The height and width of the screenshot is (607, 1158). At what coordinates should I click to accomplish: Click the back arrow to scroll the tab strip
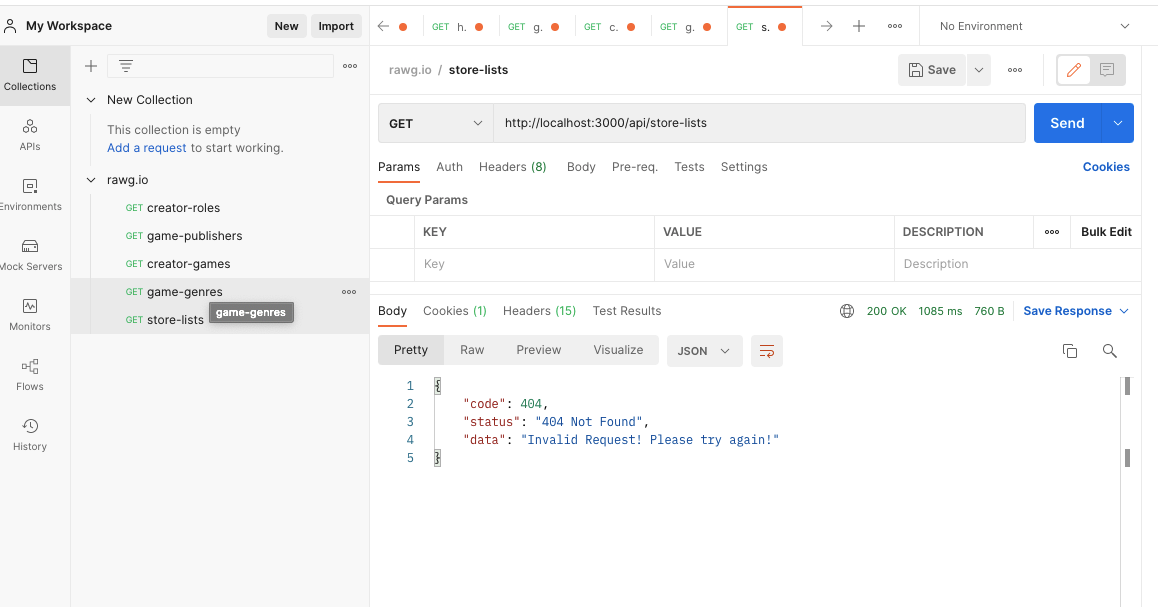coord(383,27)
